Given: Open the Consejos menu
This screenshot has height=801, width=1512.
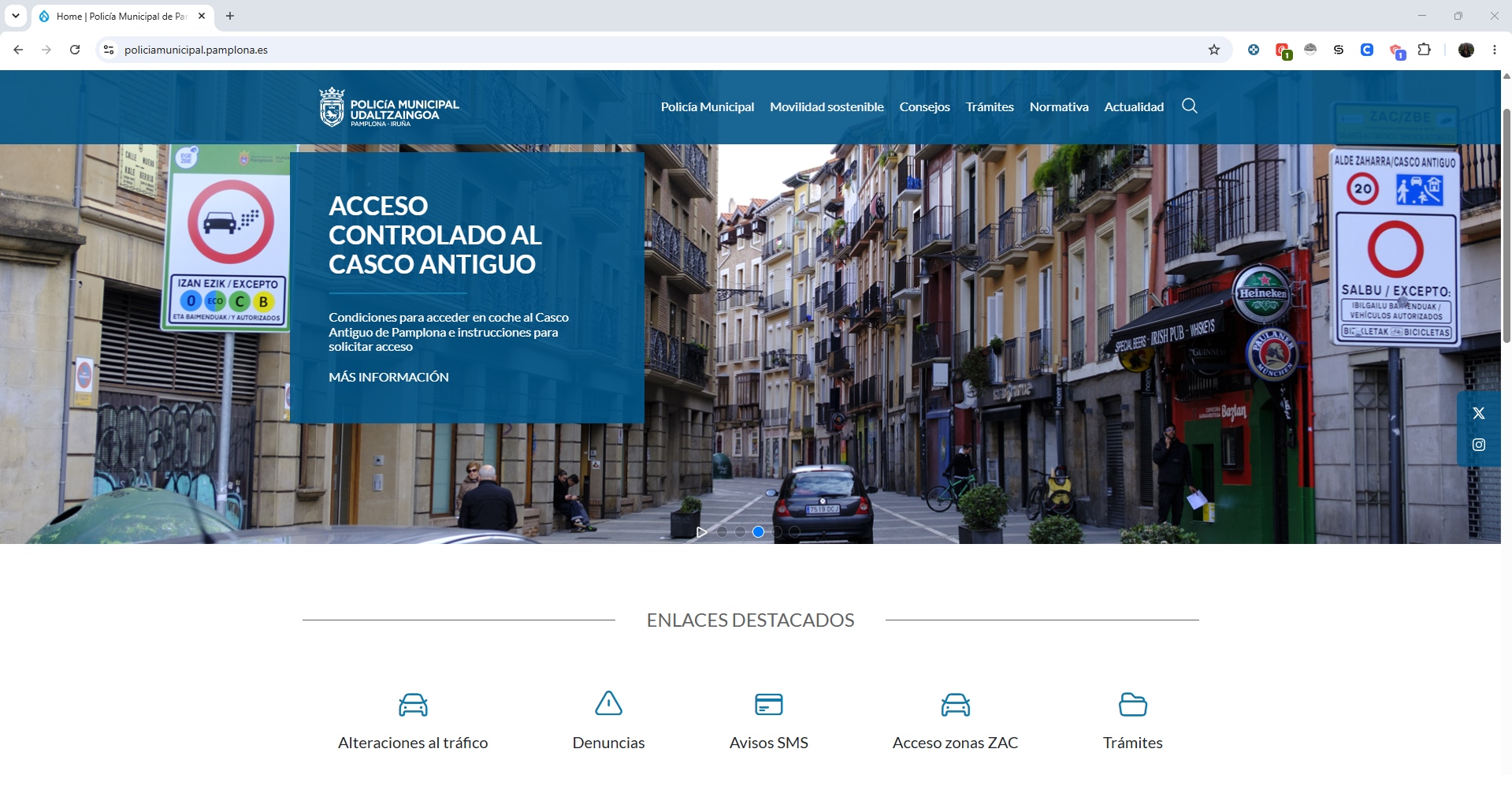Looking at the screenshot, I should (924, 106).
